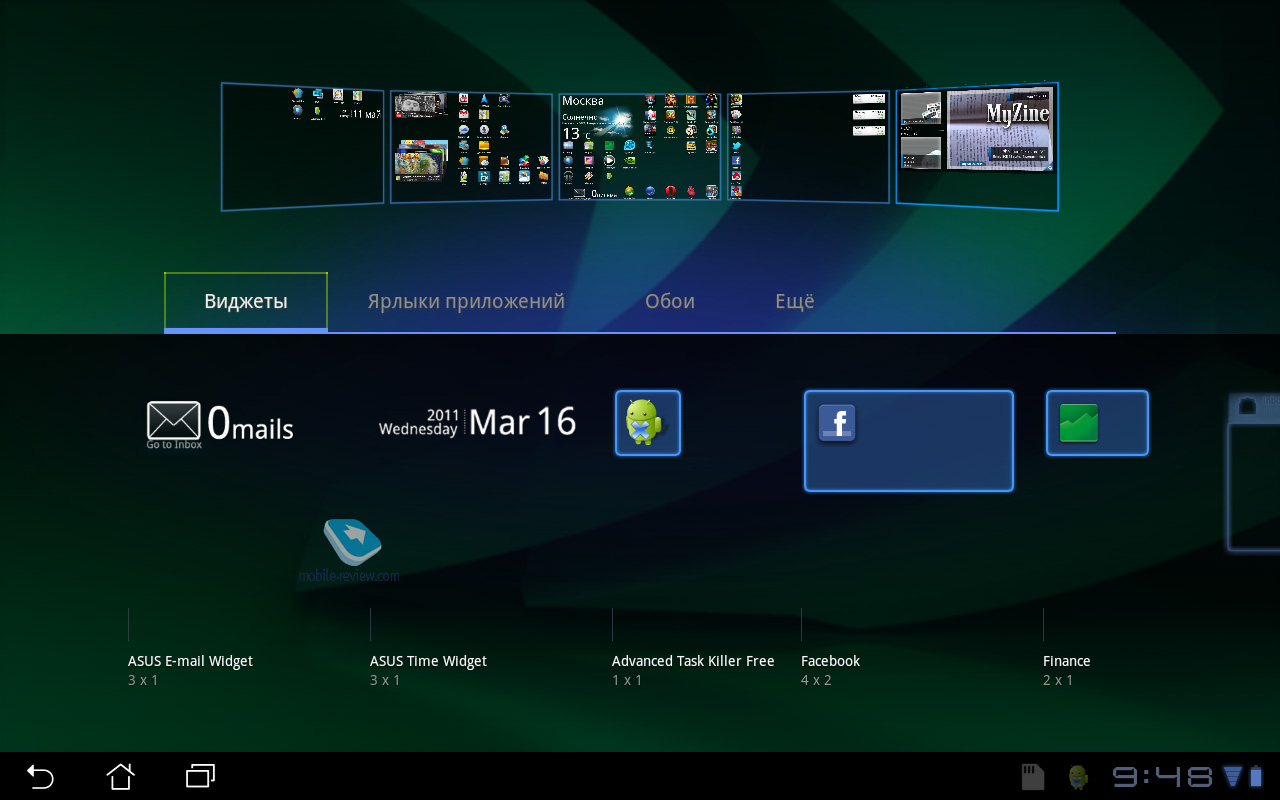Add the ASUS Time Widget date preview
1280x800 pixels.
477,422
